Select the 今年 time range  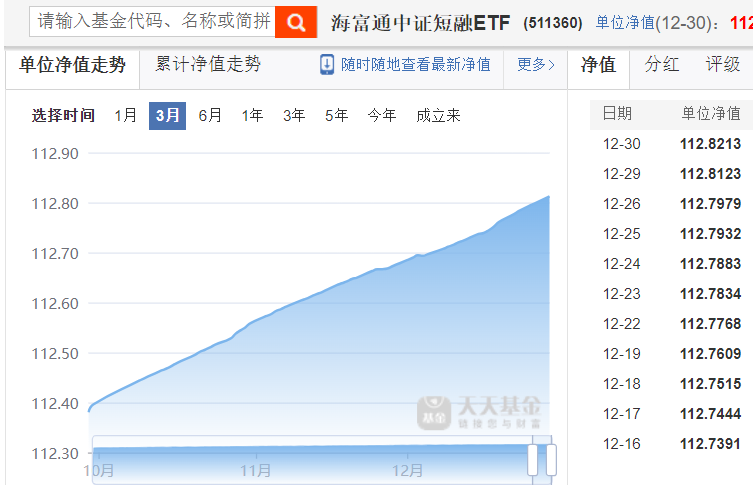click(382, 115)
